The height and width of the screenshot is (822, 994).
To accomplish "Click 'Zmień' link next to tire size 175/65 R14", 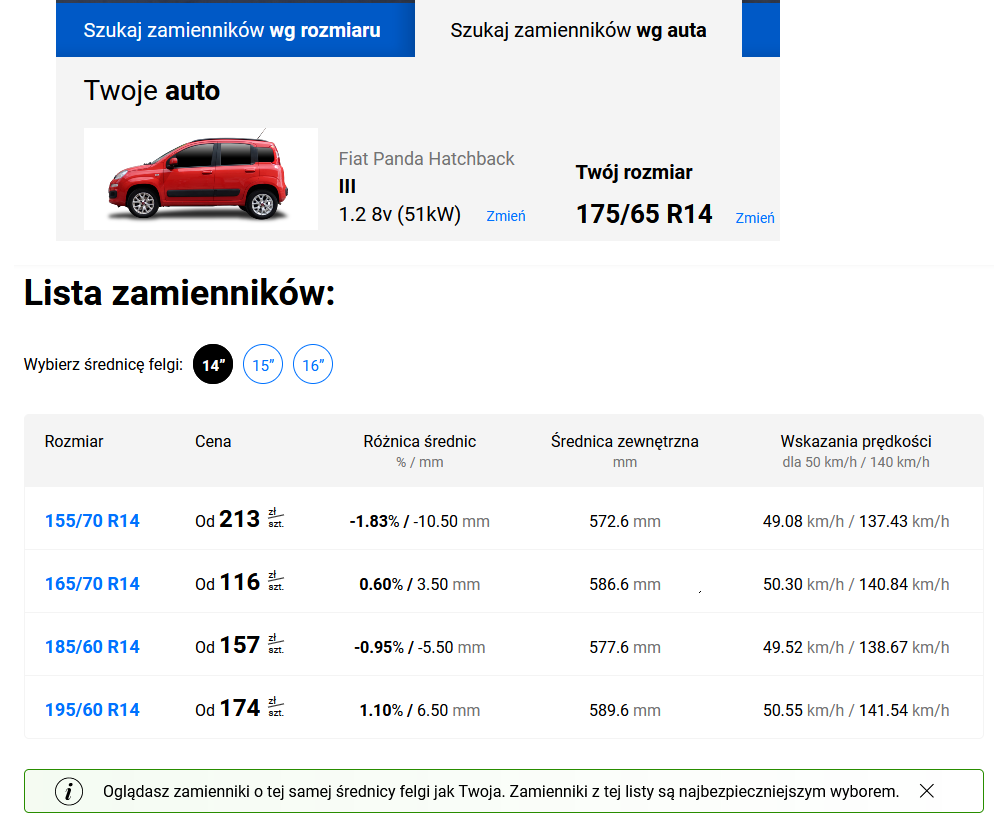I will (x=755, y=218).
